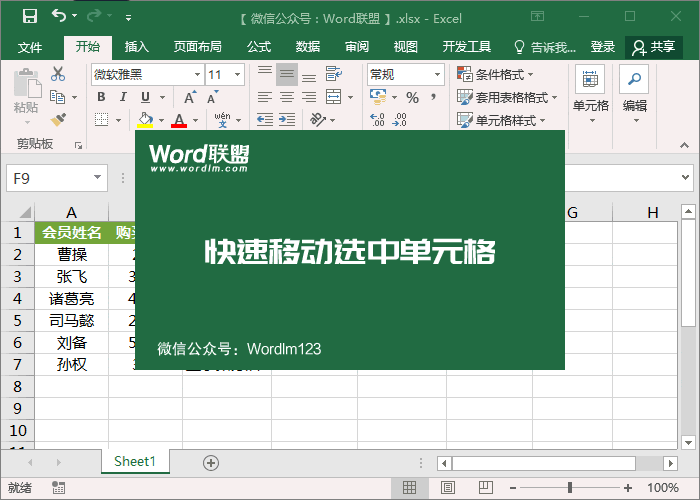The width and height of the screenshot is (700, 500).
Task: Toggle Bold formatting
Action: pyautogui.click(x=101, y=97)
